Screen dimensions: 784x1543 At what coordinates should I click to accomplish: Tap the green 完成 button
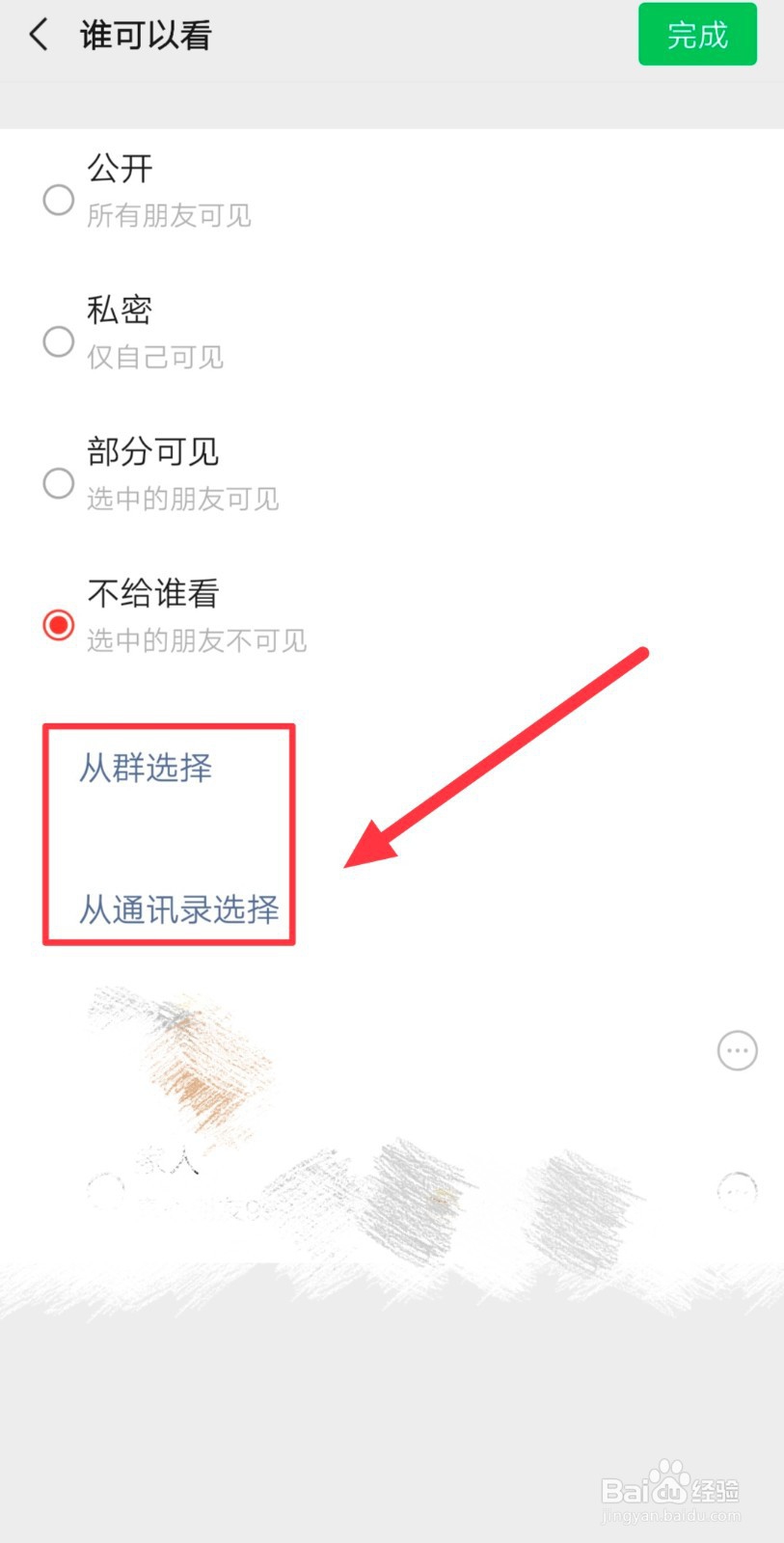pyautogui.click(x=697, y=35)
